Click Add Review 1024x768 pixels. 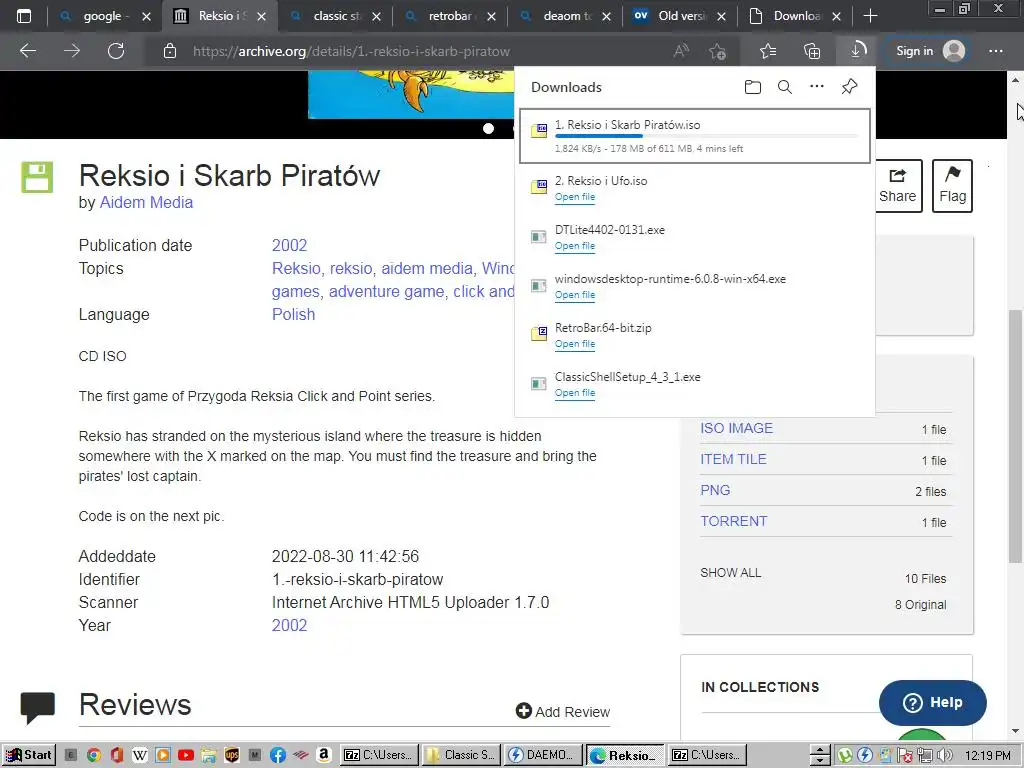click(x=563, y=712)
